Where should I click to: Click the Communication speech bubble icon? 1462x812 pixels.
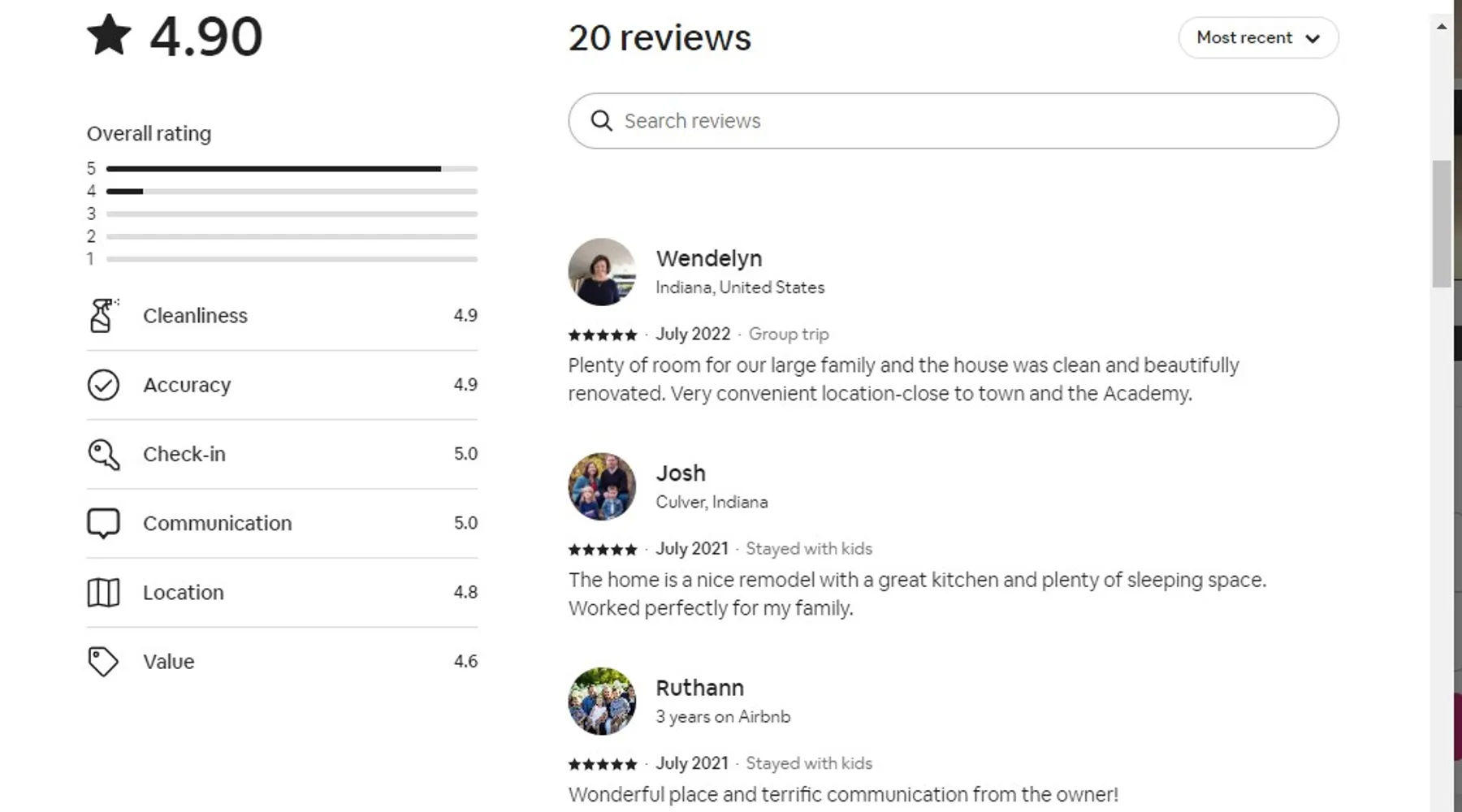pos(103,523)
